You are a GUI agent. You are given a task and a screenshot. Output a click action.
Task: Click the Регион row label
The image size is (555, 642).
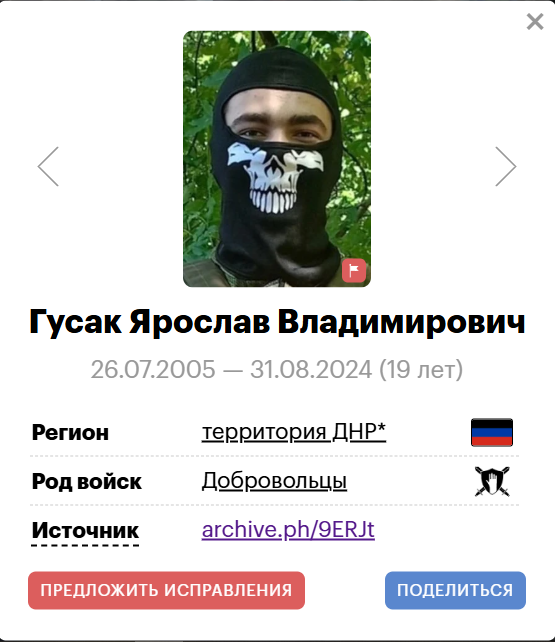(70, 432)
